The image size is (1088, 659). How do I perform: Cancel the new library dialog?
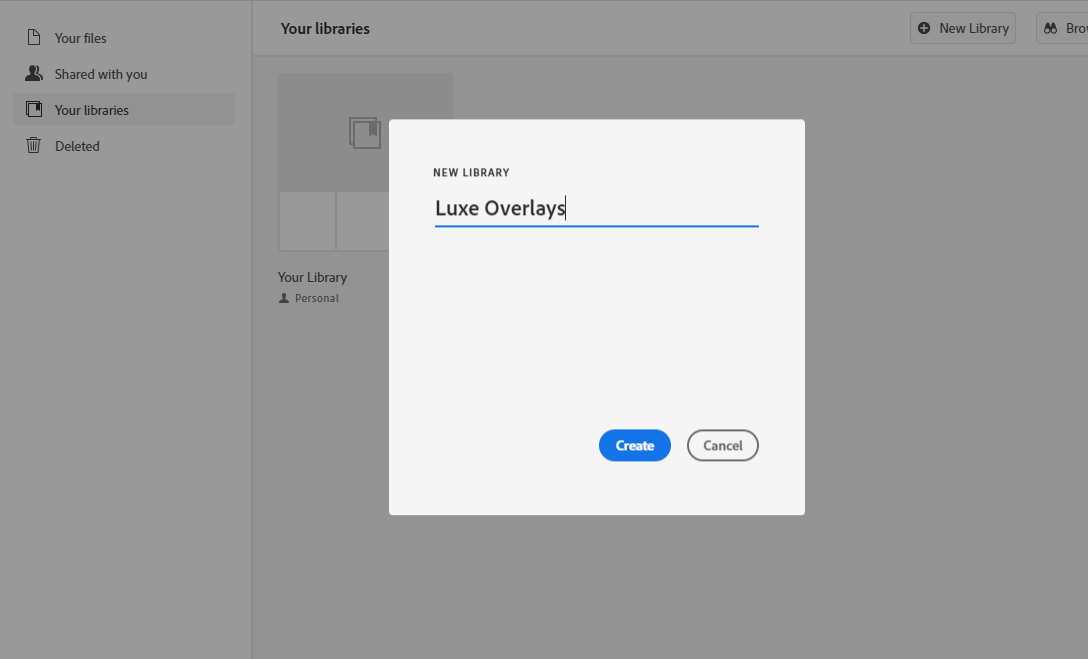click(722, 445)
